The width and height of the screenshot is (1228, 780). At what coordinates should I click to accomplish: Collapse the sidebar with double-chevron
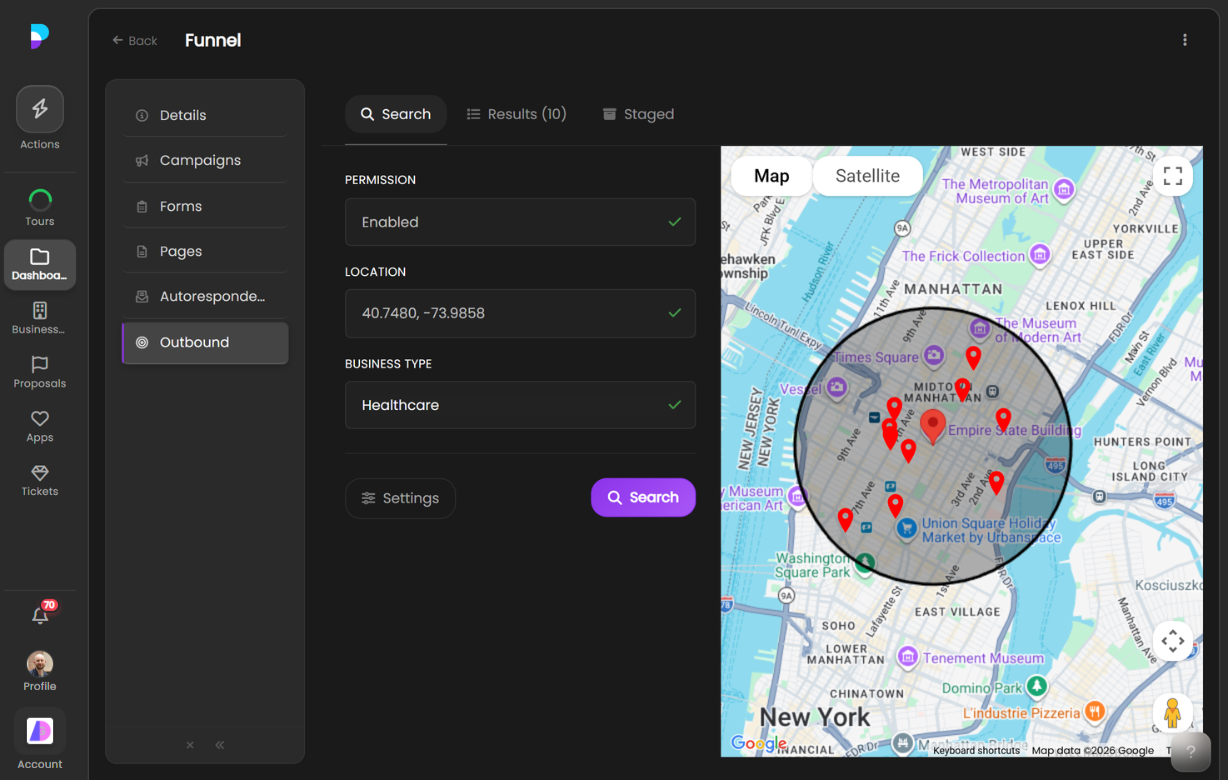click(x=220, y=745)
